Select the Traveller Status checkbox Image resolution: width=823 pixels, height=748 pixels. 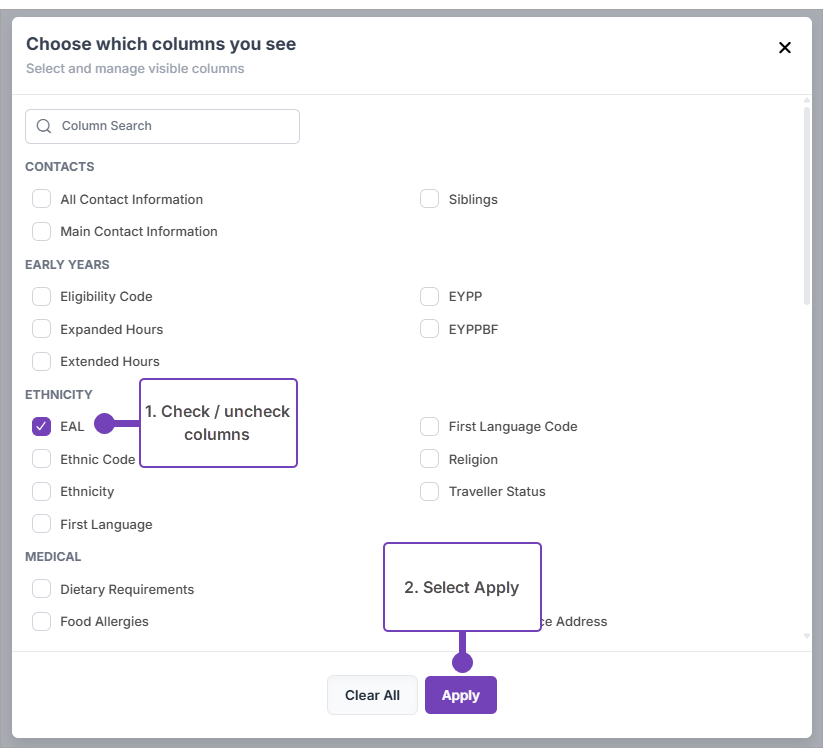tap(430, 492)
